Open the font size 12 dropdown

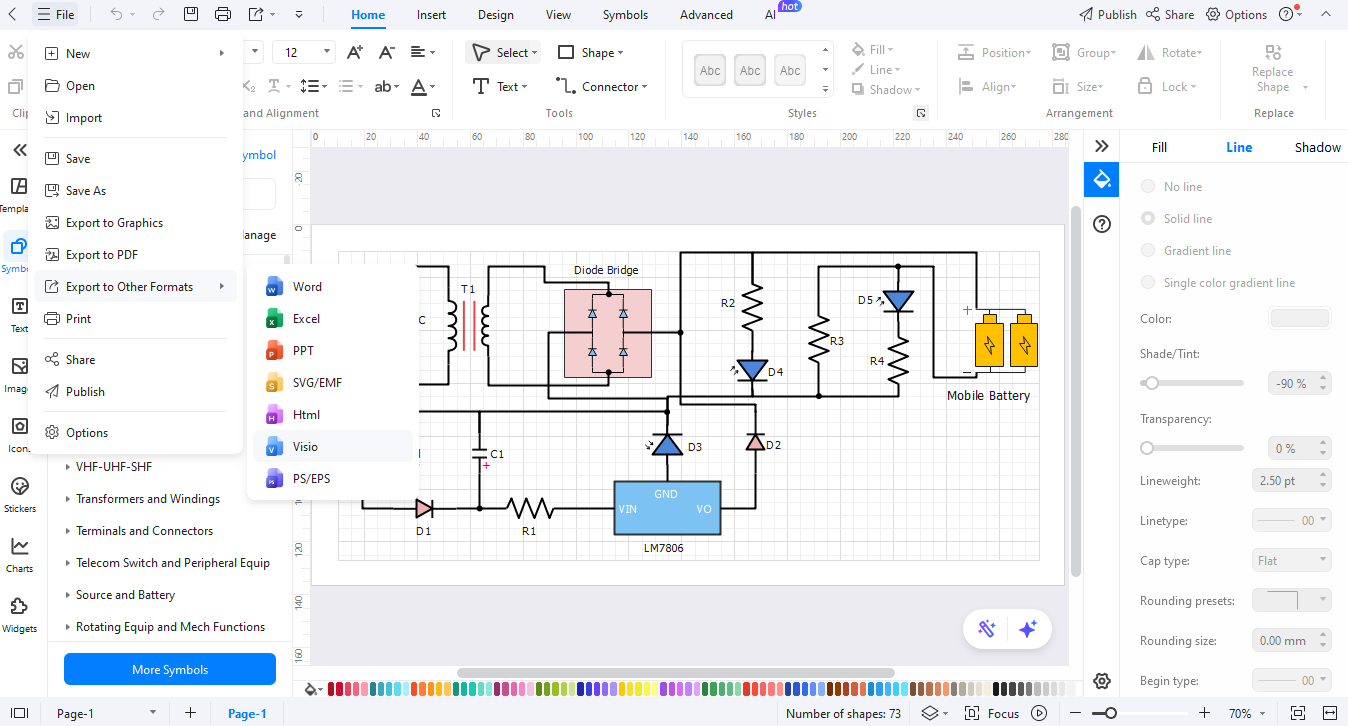coord(327,52)
